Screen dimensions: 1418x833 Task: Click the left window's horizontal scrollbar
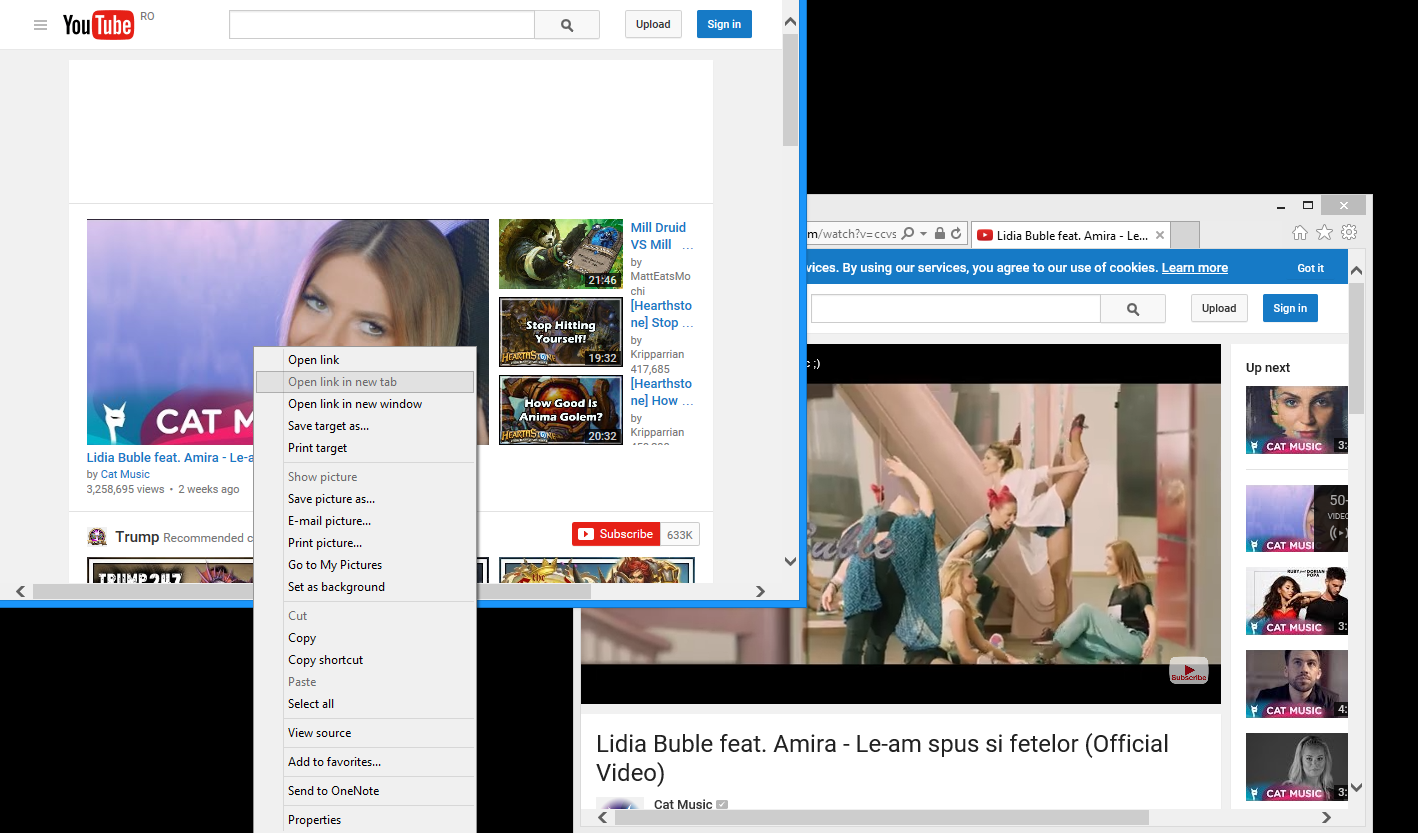tap(311, 592)
